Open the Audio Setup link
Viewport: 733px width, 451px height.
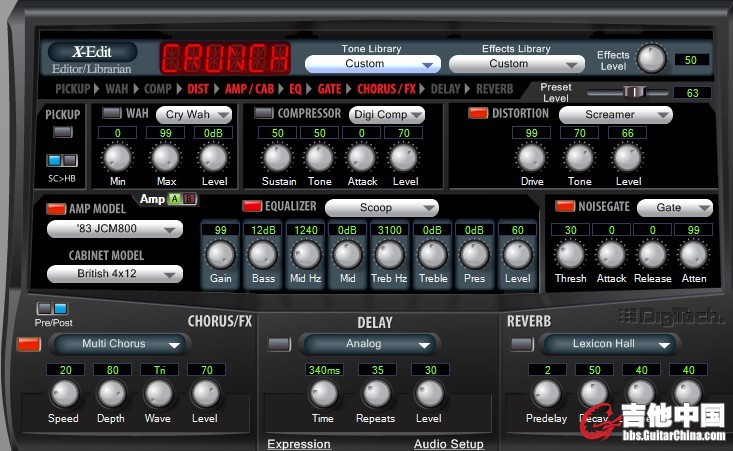[449, 444]
